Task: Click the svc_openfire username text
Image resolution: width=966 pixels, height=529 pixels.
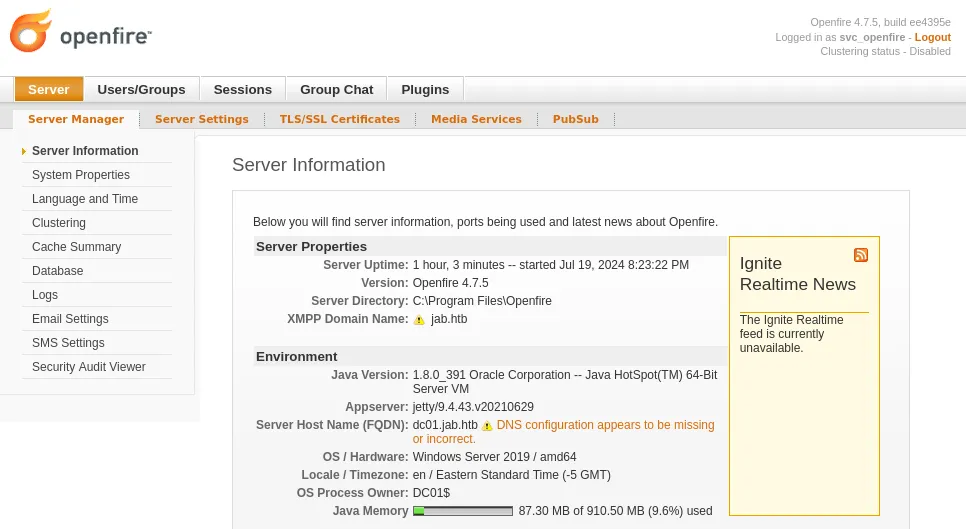Action: [x=872, y=37]
